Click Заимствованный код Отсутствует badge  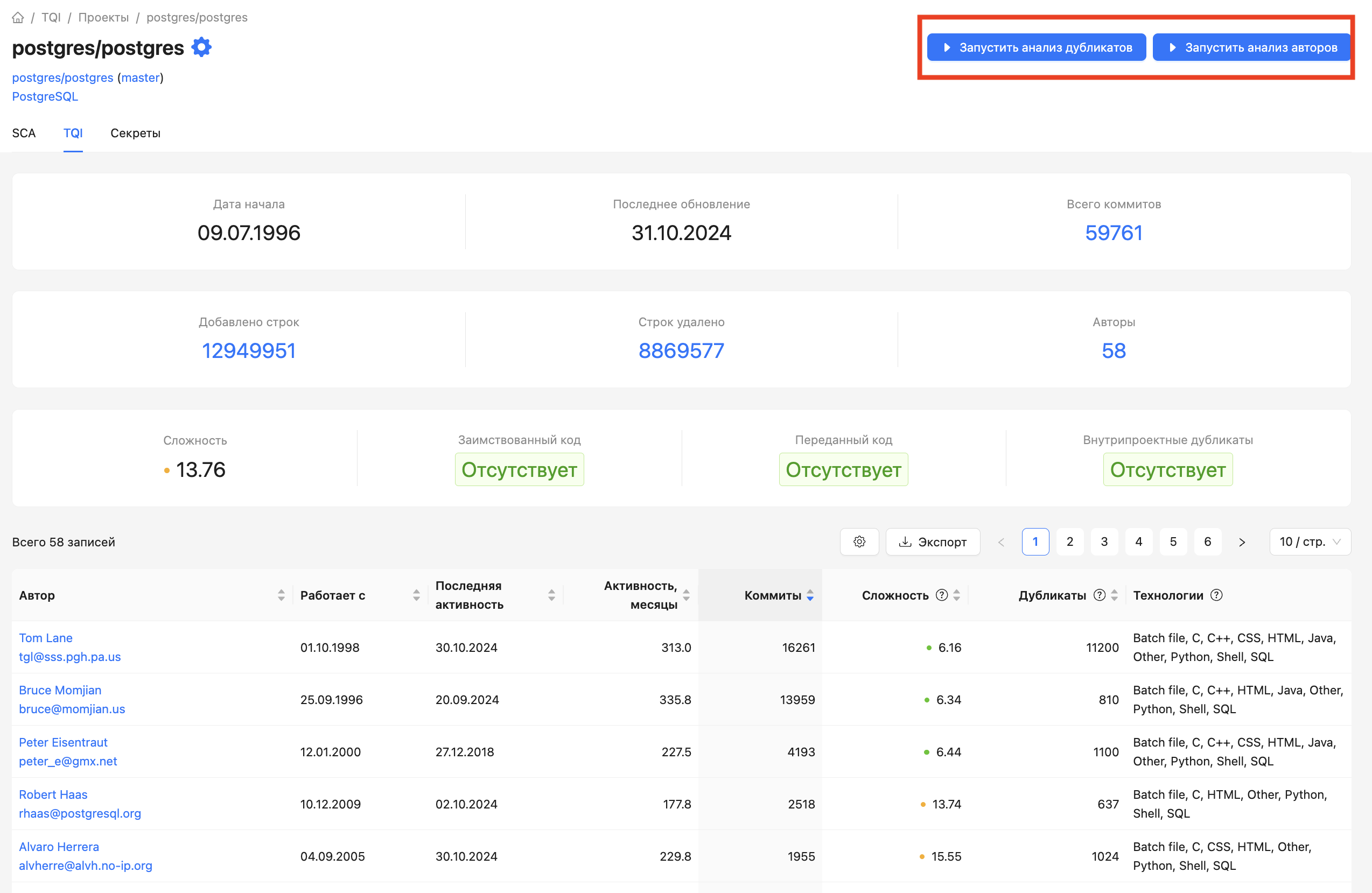pos(519,469)
